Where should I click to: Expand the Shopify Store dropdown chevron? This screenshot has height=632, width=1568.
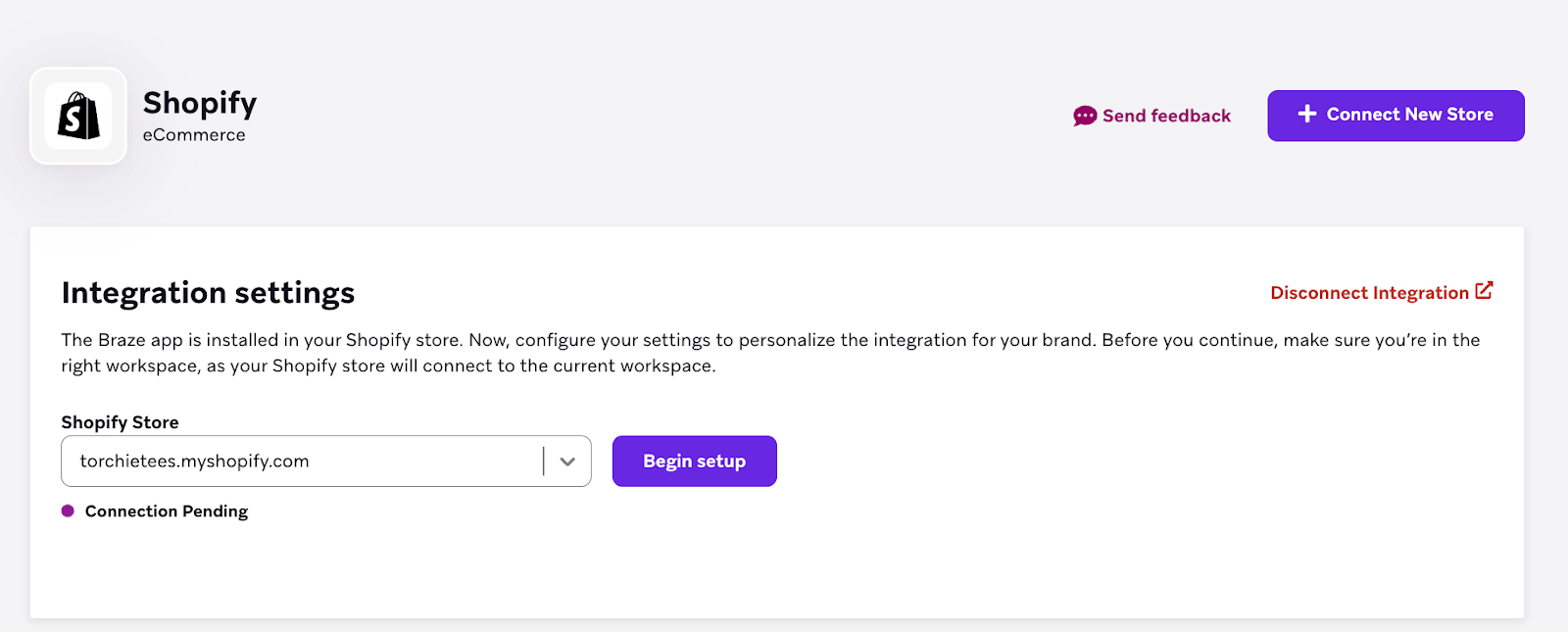(x=567, y=462)
